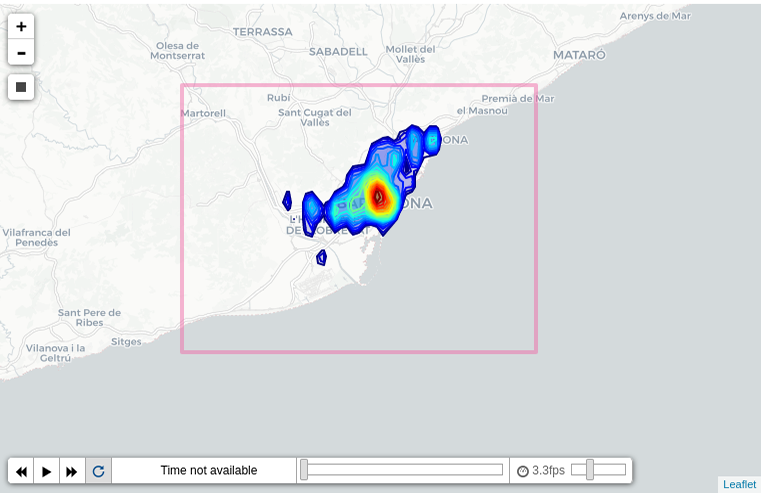Step backward in the time animation
This screenshot has width=764, height=493.
click(x=21, y=471)
